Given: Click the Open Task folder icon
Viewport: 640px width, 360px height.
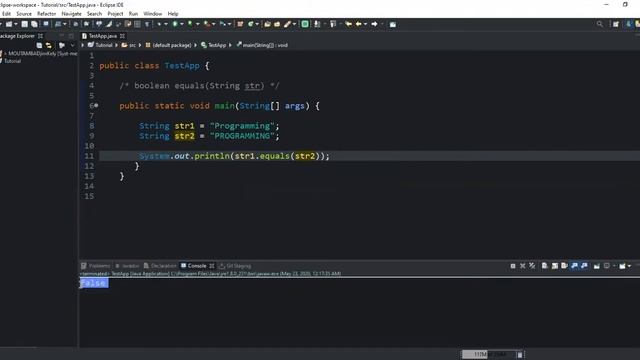Looking at the screenshot, I should tap(277, 24).
